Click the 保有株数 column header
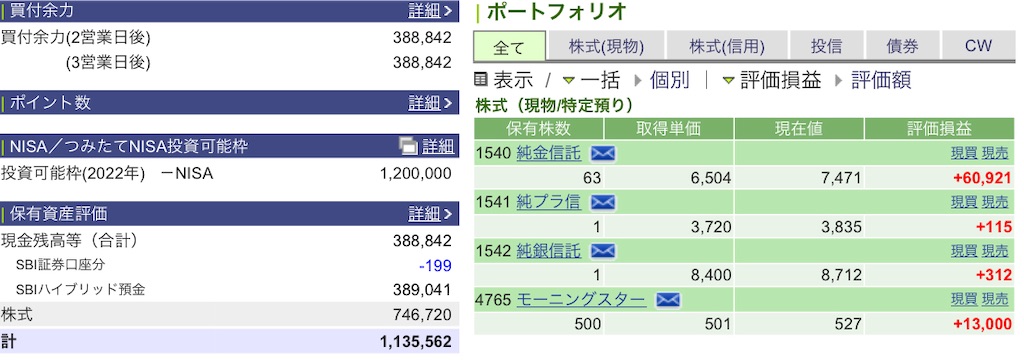 click(x=539, y=129)
